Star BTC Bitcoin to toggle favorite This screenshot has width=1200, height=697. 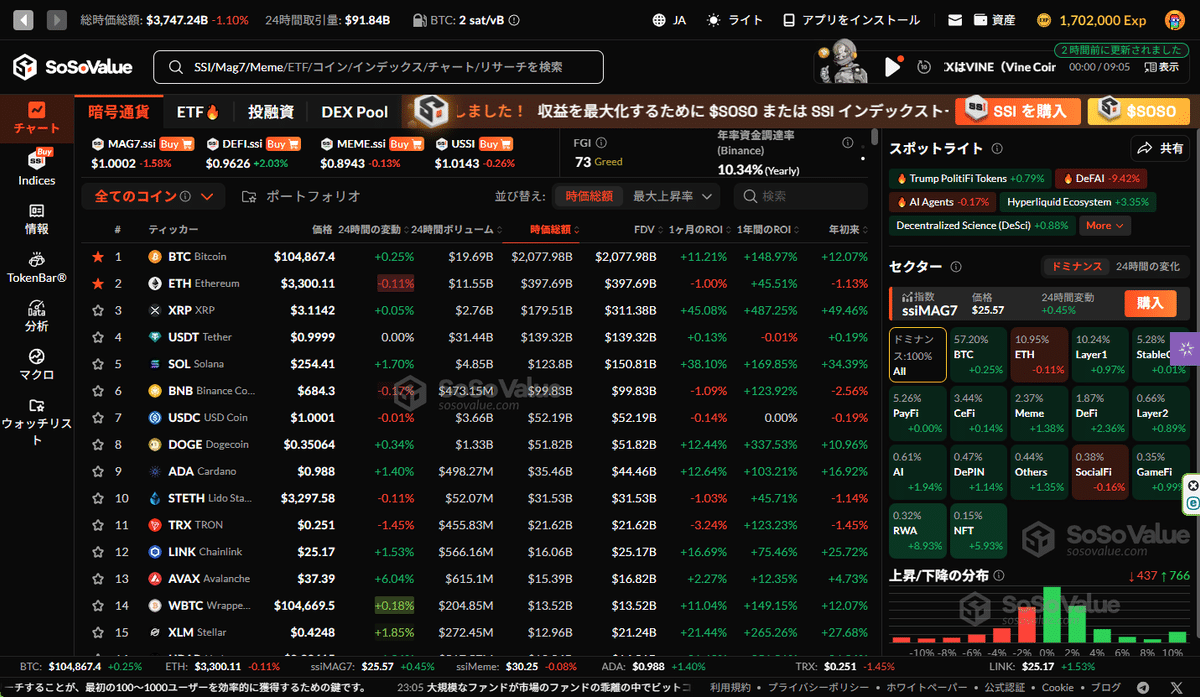pyautogui.click(x=98, y=257)
